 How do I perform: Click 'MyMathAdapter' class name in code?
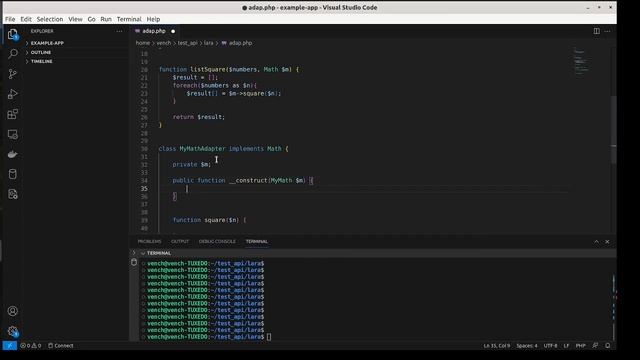coord(202,149)
